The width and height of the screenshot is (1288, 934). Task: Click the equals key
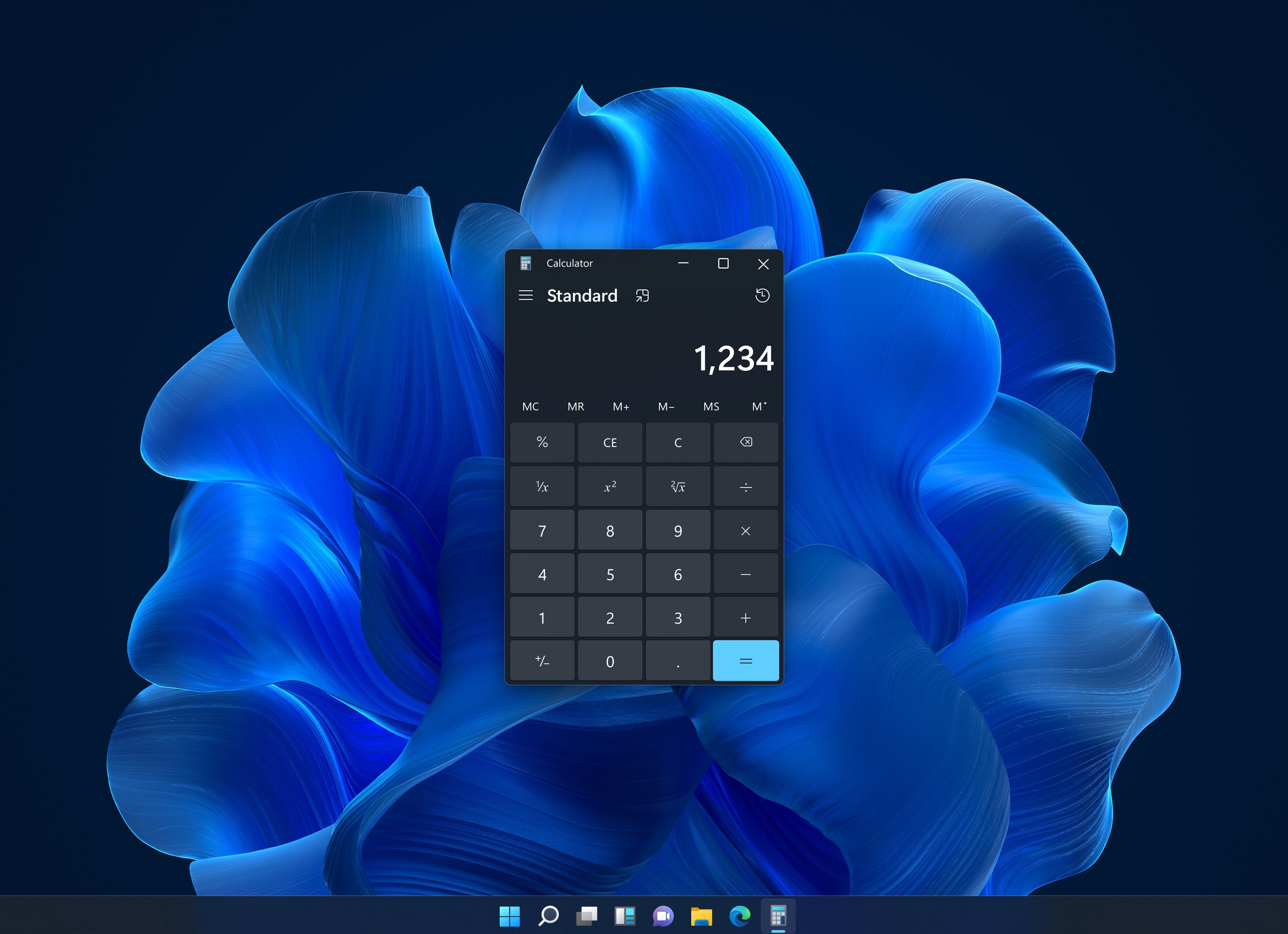pyautogui.click(x=746, y=660)
